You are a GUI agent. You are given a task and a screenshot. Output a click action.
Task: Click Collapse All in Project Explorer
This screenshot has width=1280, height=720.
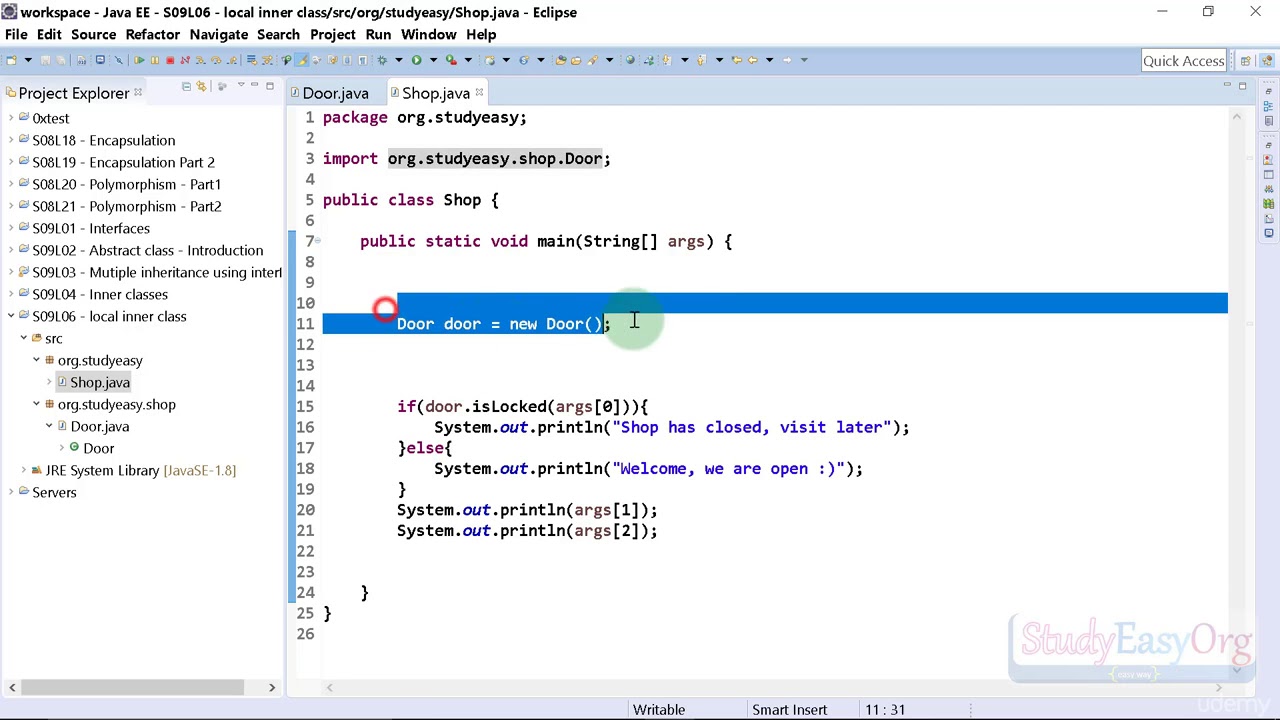point(186,86)
